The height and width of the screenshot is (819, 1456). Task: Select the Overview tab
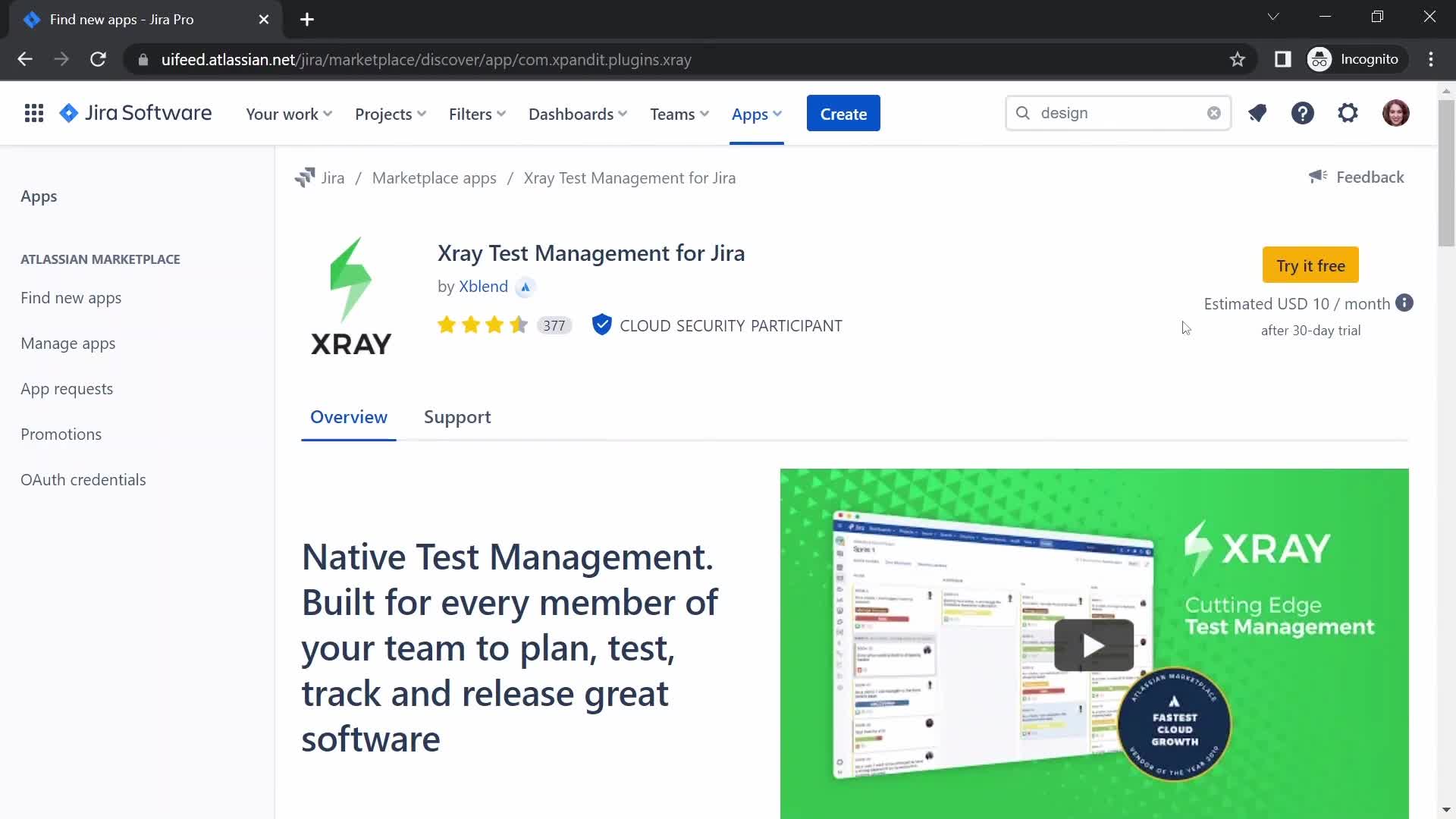[x=348, y=416]
